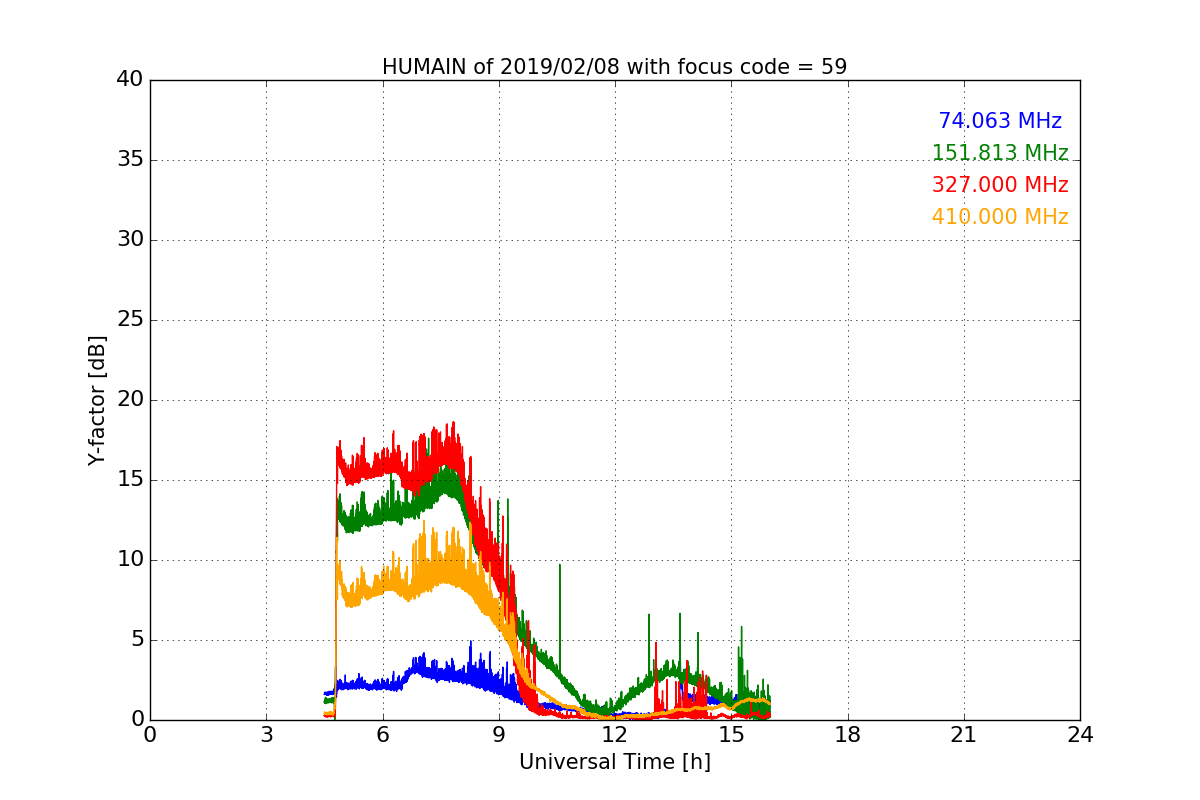Screen dimensions: 1200x800
Task: Click the Universal Time [h] axis label
Action: point(614,763)
